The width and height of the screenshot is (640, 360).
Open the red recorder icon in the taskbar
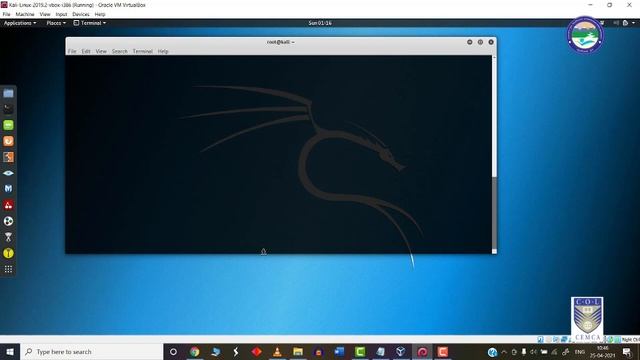pyautogui.click(x=443, y=351)
